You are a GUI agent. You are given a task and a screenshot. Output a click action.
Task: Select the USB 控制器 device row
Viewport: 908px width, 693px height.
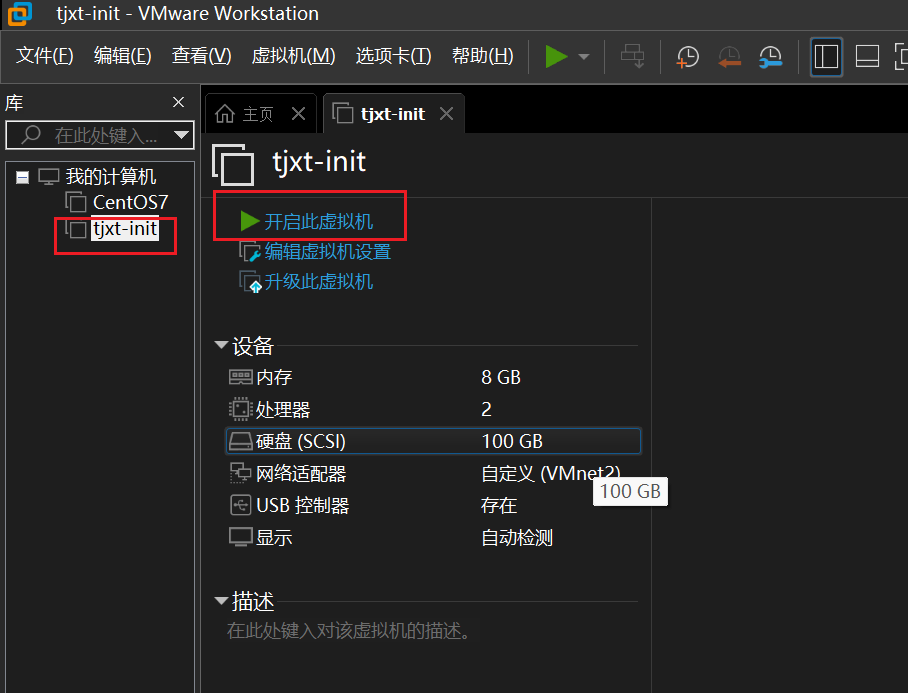[433, 505]
